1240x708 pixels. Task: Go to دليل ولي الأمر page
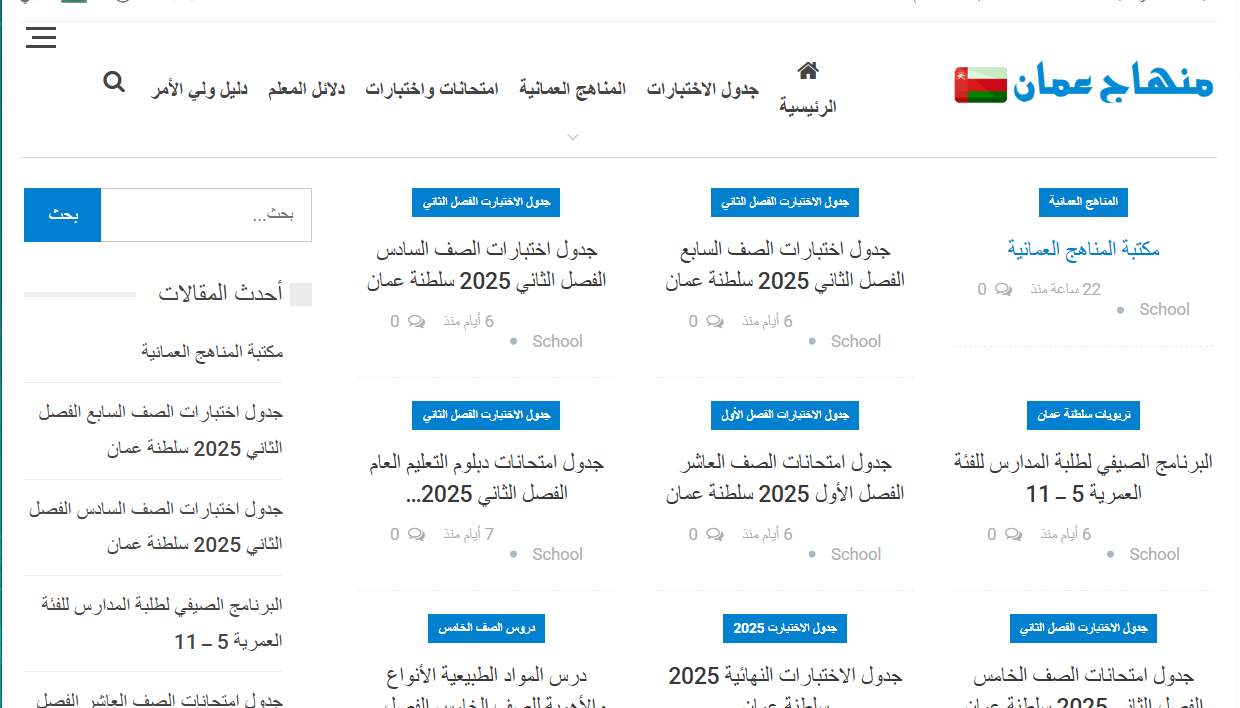pos(200,89)
